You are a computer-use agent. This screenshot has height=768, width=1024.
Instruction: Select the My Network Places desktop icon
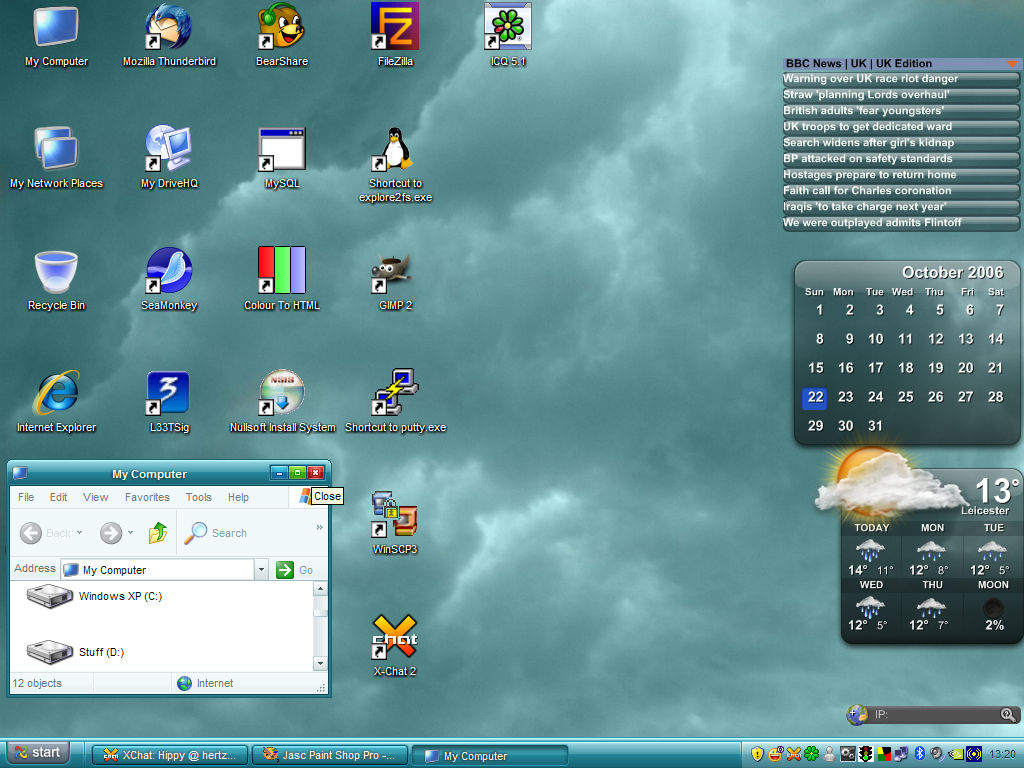[x=56, y=157]
